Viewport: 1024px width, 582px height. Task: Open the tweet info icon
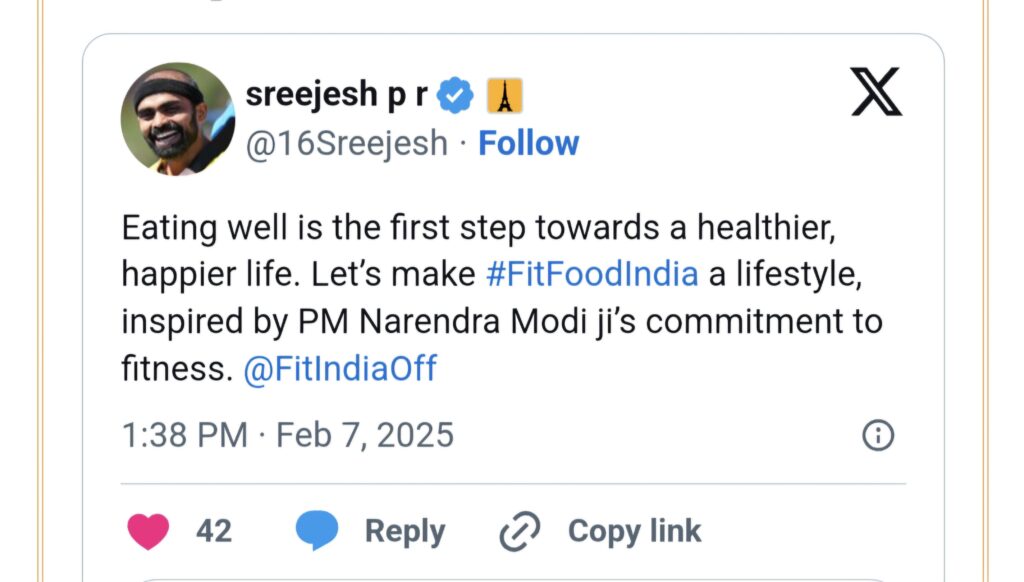[x=877, y=435]
